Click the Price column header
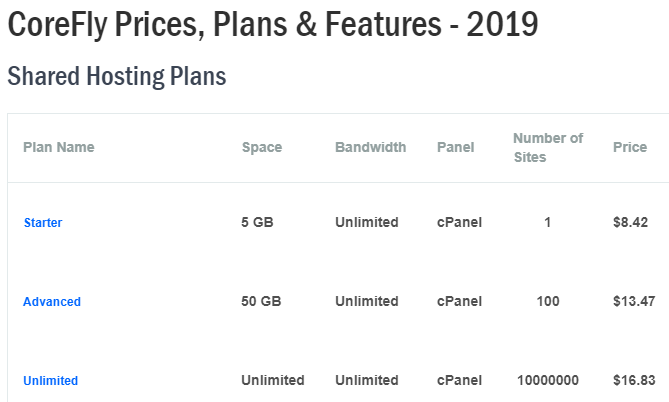Viewport: 669px width, 402px height. 630,147
